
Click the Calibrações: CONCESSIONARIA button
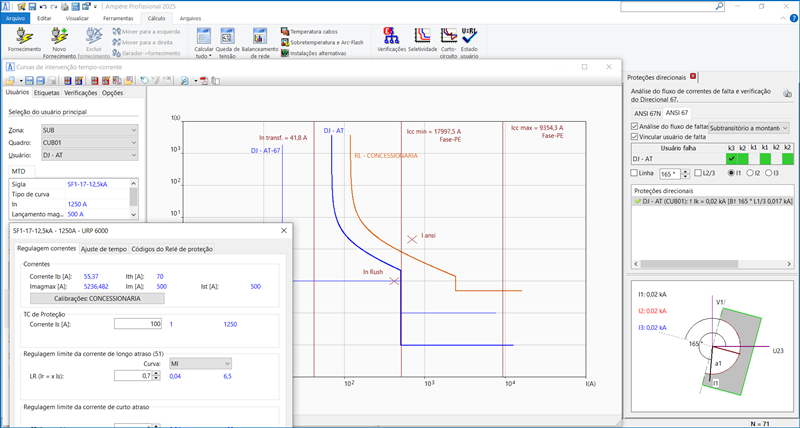97,298
